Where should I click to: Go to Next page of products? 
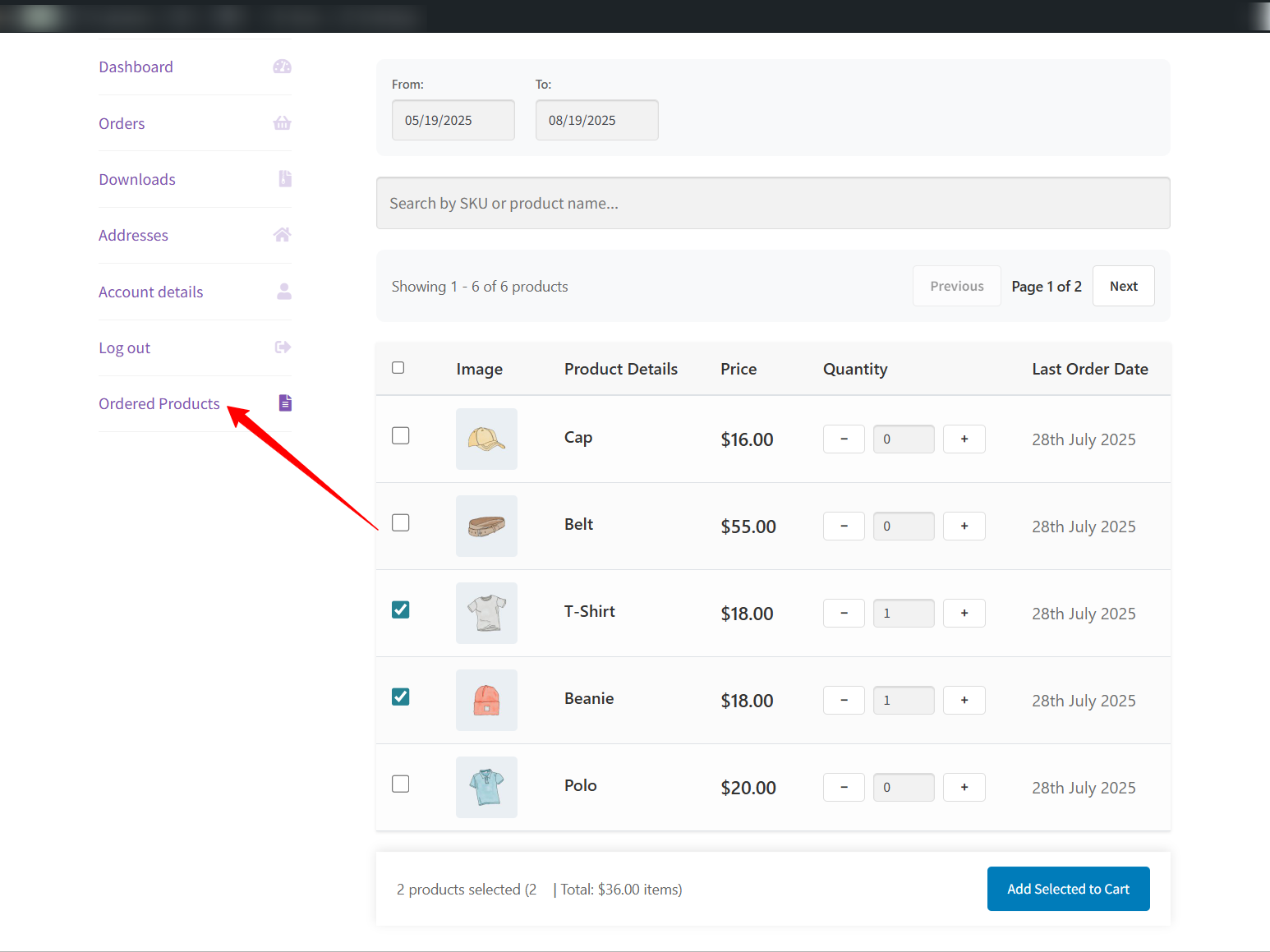1123,286
